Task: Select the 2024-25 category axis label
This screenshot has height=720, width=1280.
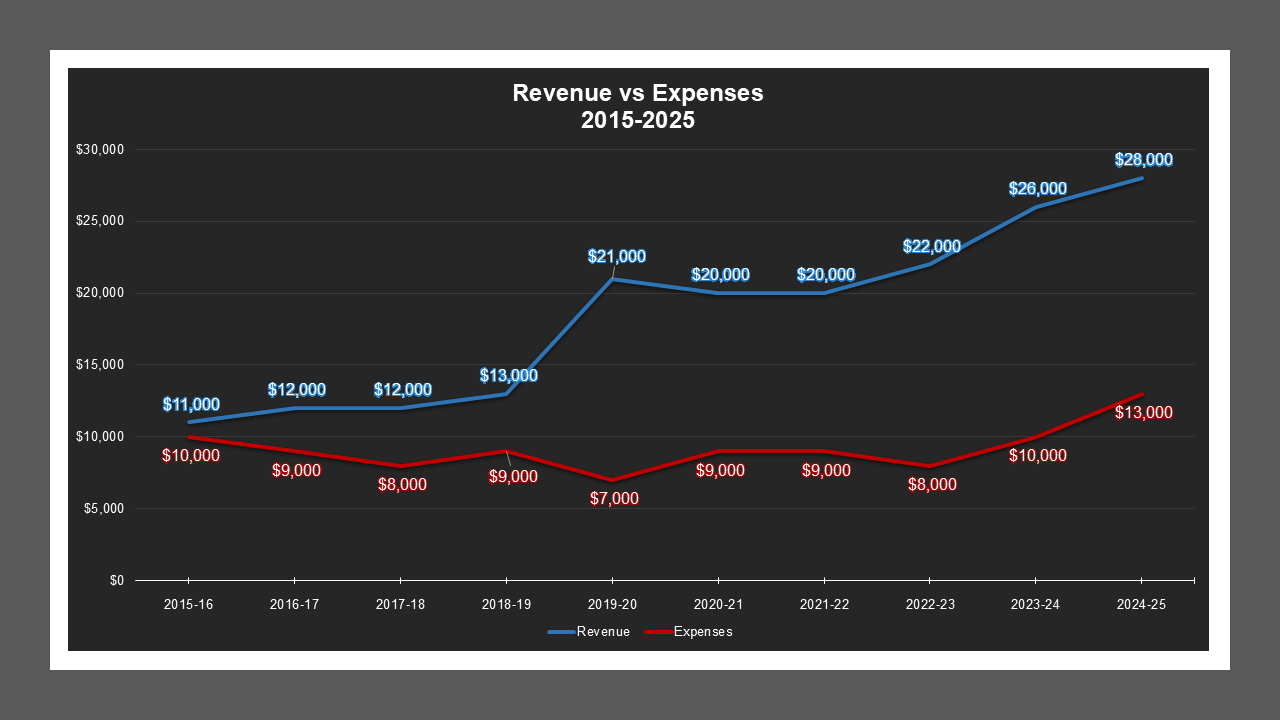Action: tap(1141, 603)
